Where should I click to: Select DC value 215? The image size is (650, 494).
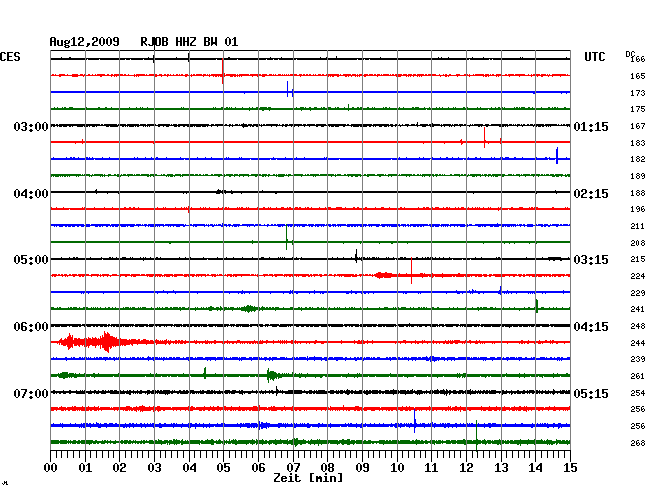(638, 259)
